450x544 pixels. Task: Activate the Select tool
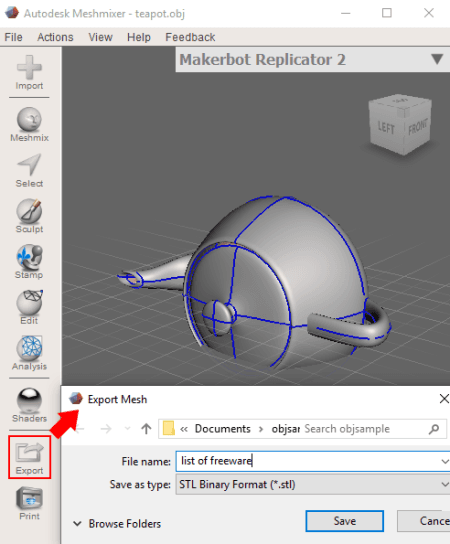[29, 171]
